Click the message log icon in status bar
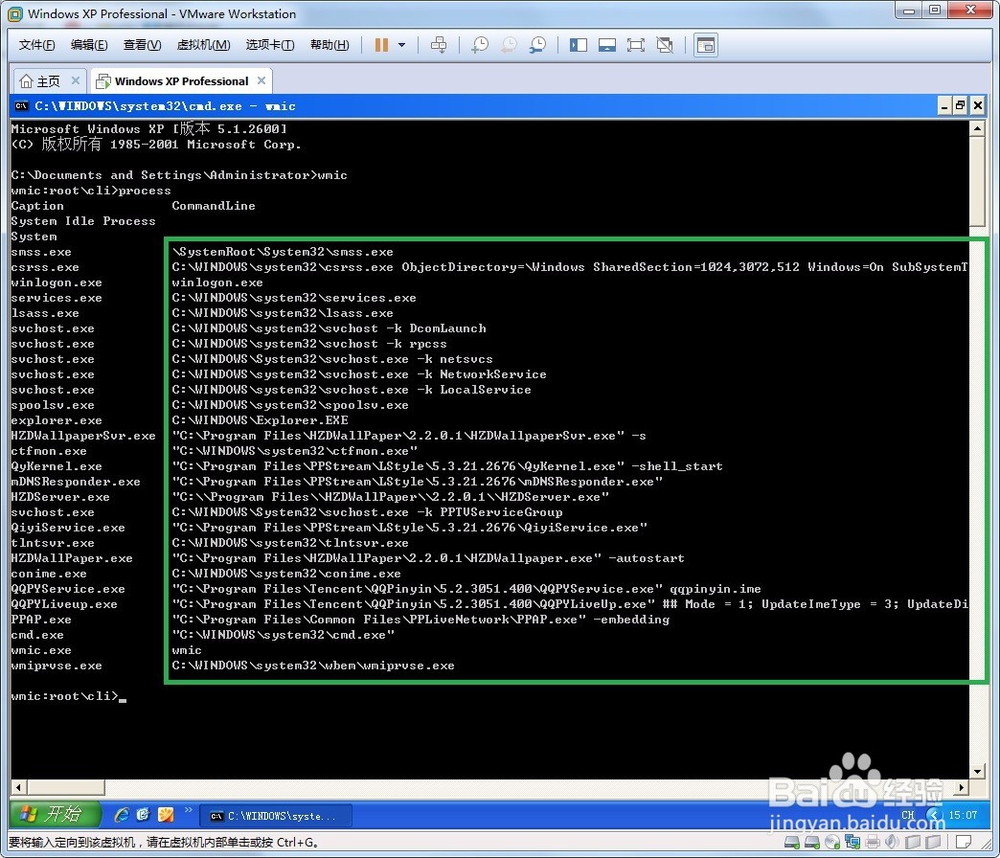The height and width of the screenshot is (858, 1000). tap(964, 842)
